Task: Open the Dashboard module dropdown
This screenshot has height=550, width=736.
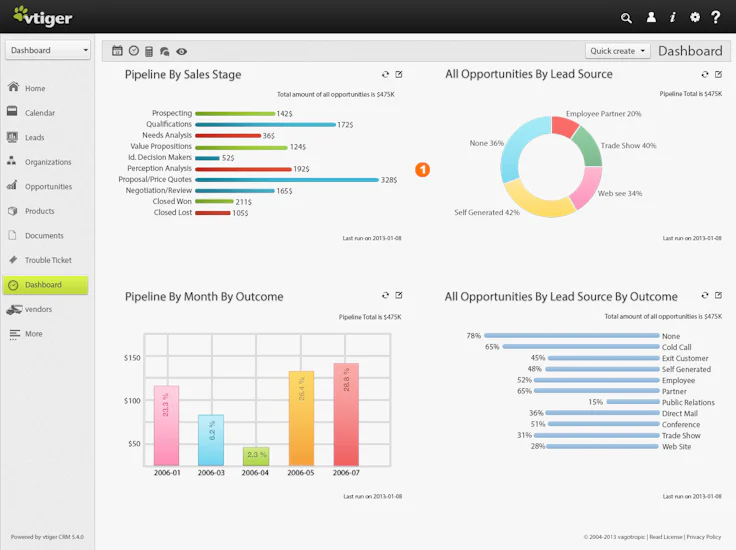Action: 48,50
